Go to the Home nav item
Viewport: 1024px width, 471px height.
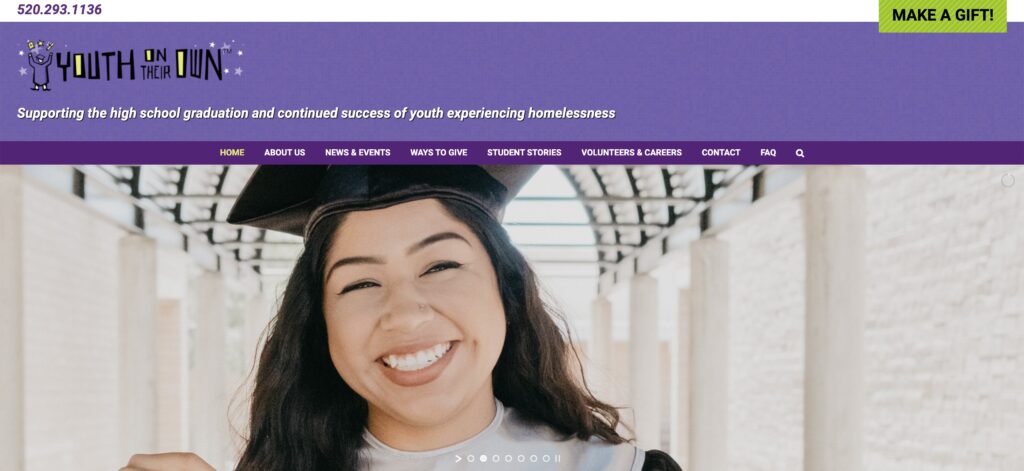[x=232, y=153]
